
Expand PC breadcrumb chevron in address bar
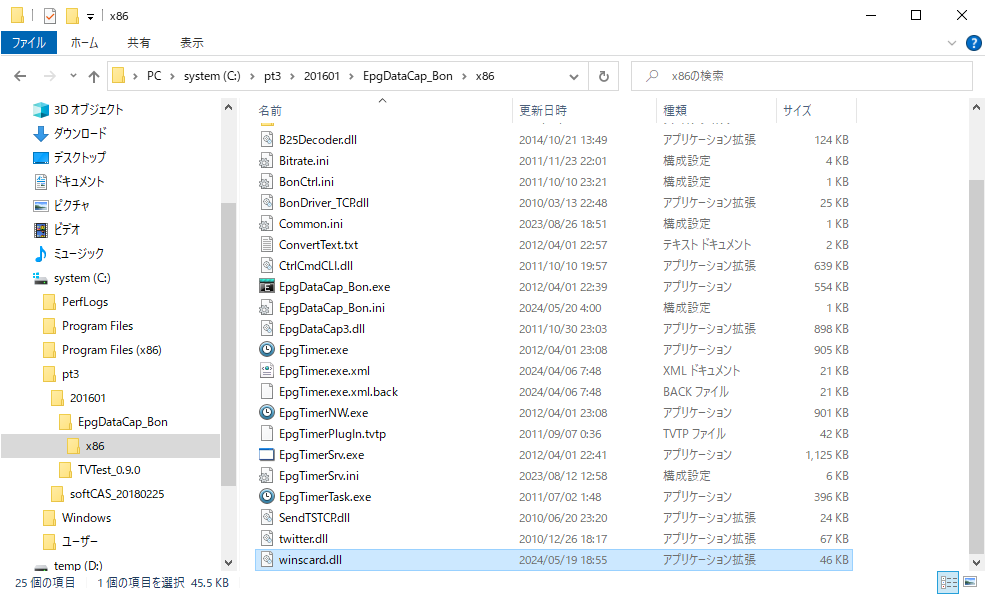(x=172, y=76)
